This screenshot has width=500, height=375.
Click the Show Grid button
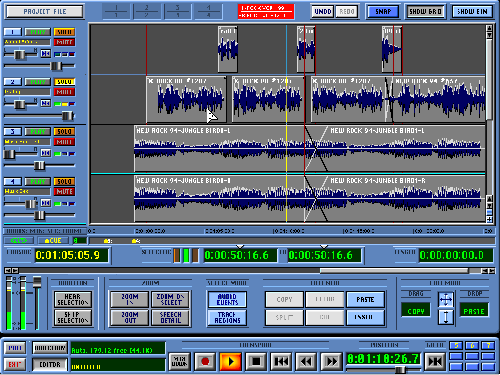click(425, 12)
